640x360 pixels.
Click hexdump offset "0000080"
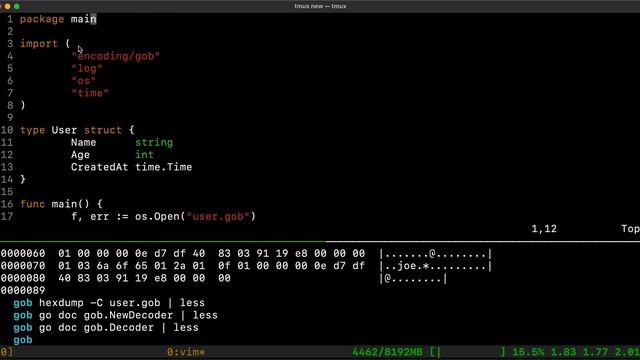(x=23, y=278)
